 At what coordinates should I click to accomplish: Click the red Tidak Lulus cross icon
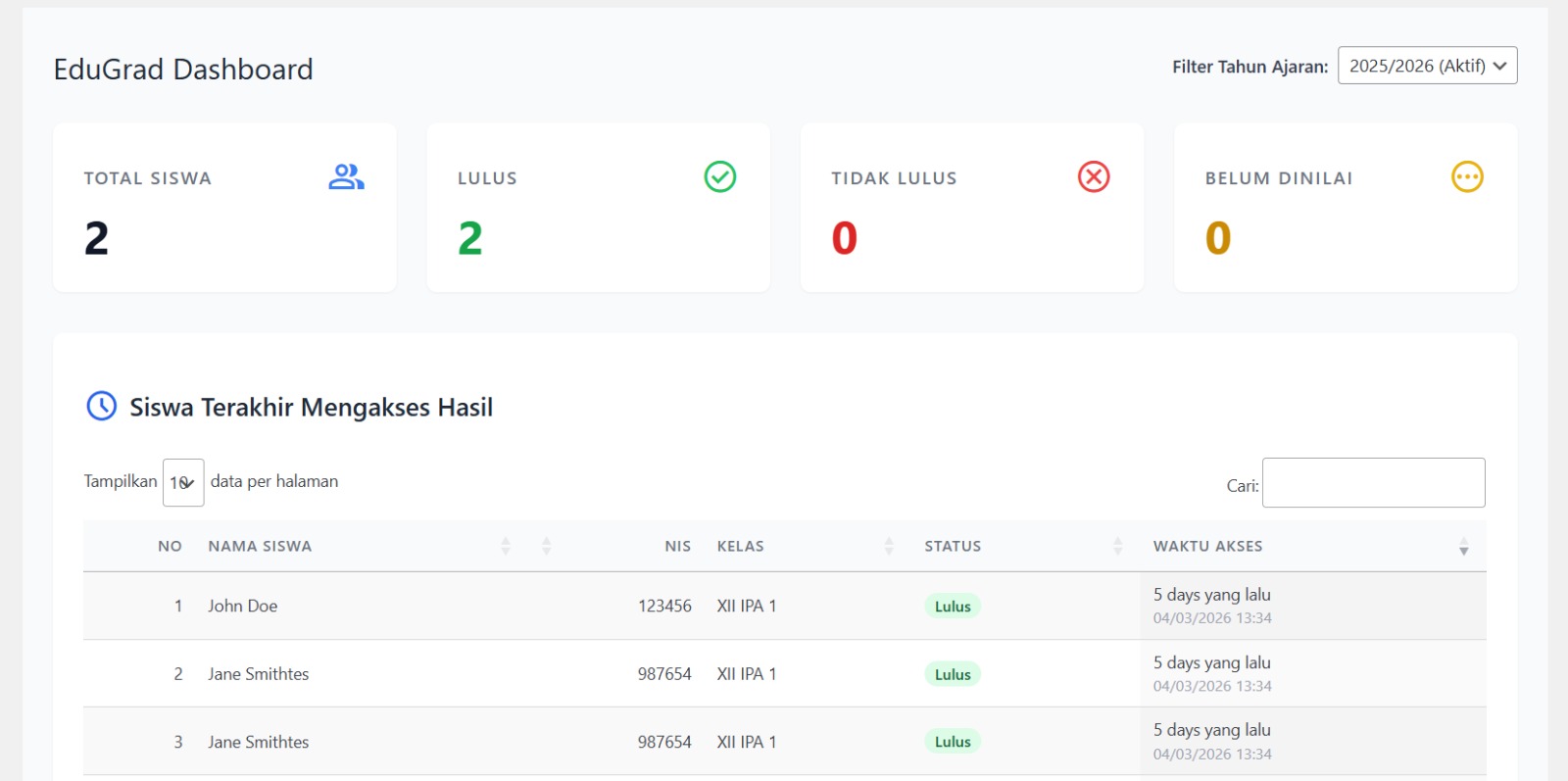[1094, 177]
